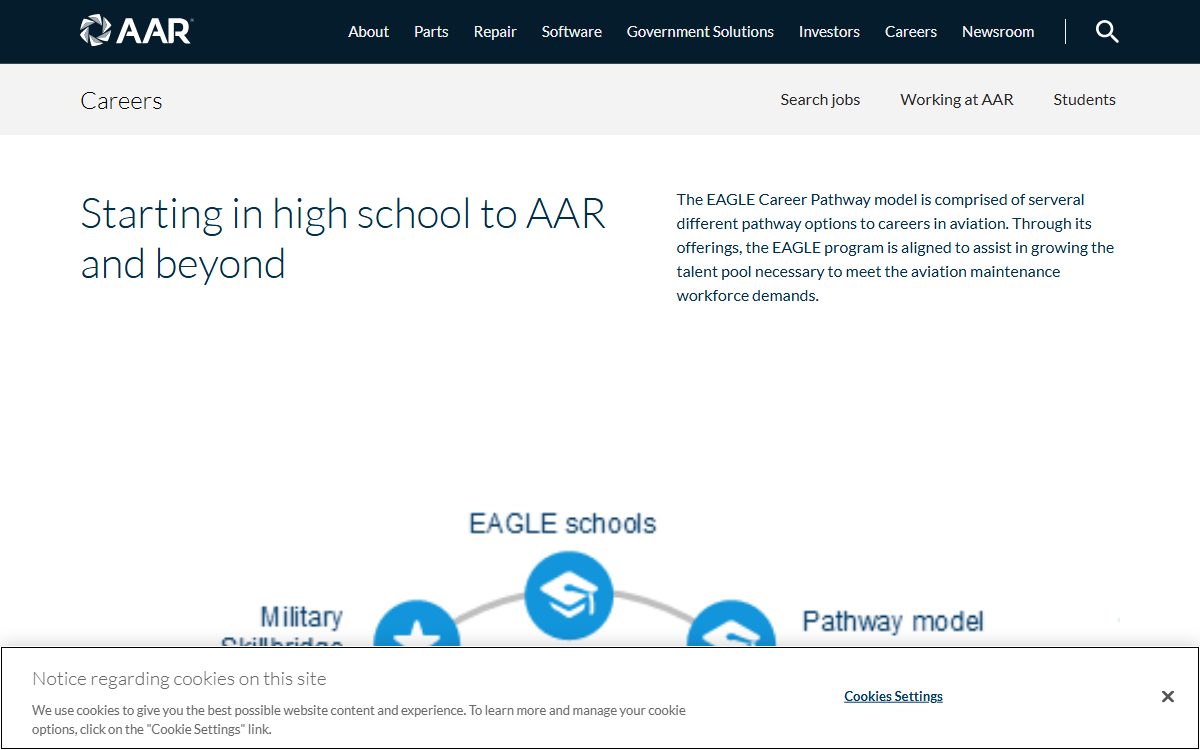The height and width of the screenshot is (750, 1200).
Task: Click the EAGLE Career Pathway description paragraph
Action: click(895, 248)
